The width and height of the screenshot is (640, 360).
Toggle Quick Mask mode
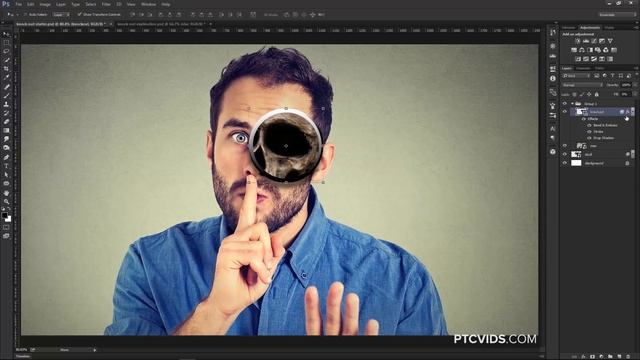coord(6,227)
